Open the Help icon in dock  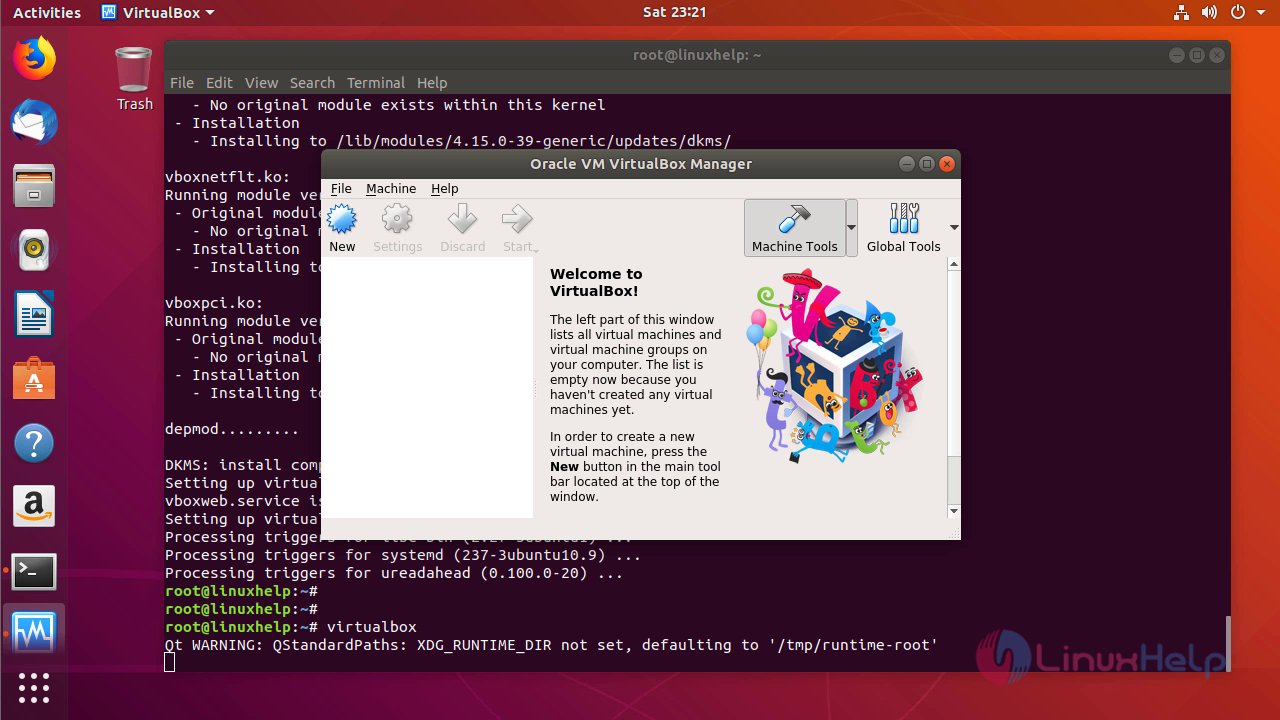pos(34,443)
